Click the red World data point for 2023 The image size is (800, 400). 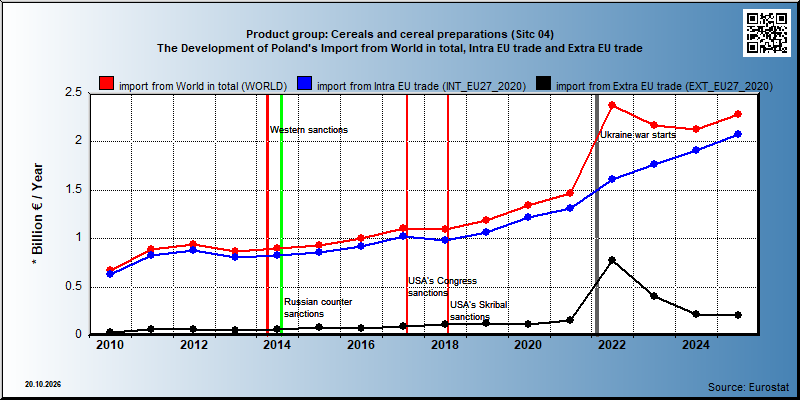pyautogui.click(x=654, y=125)
